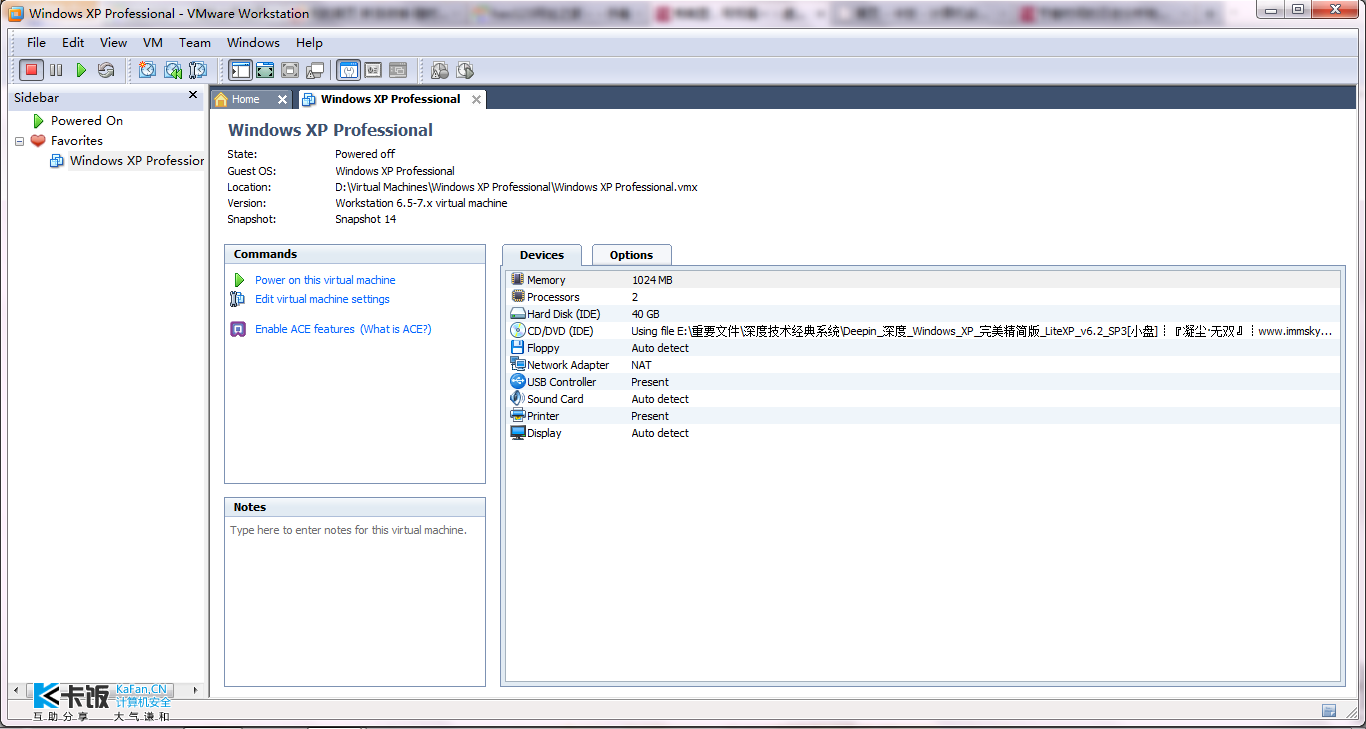
Task: Click Power on this virtual machine link
Action: (x=325, y=280)
